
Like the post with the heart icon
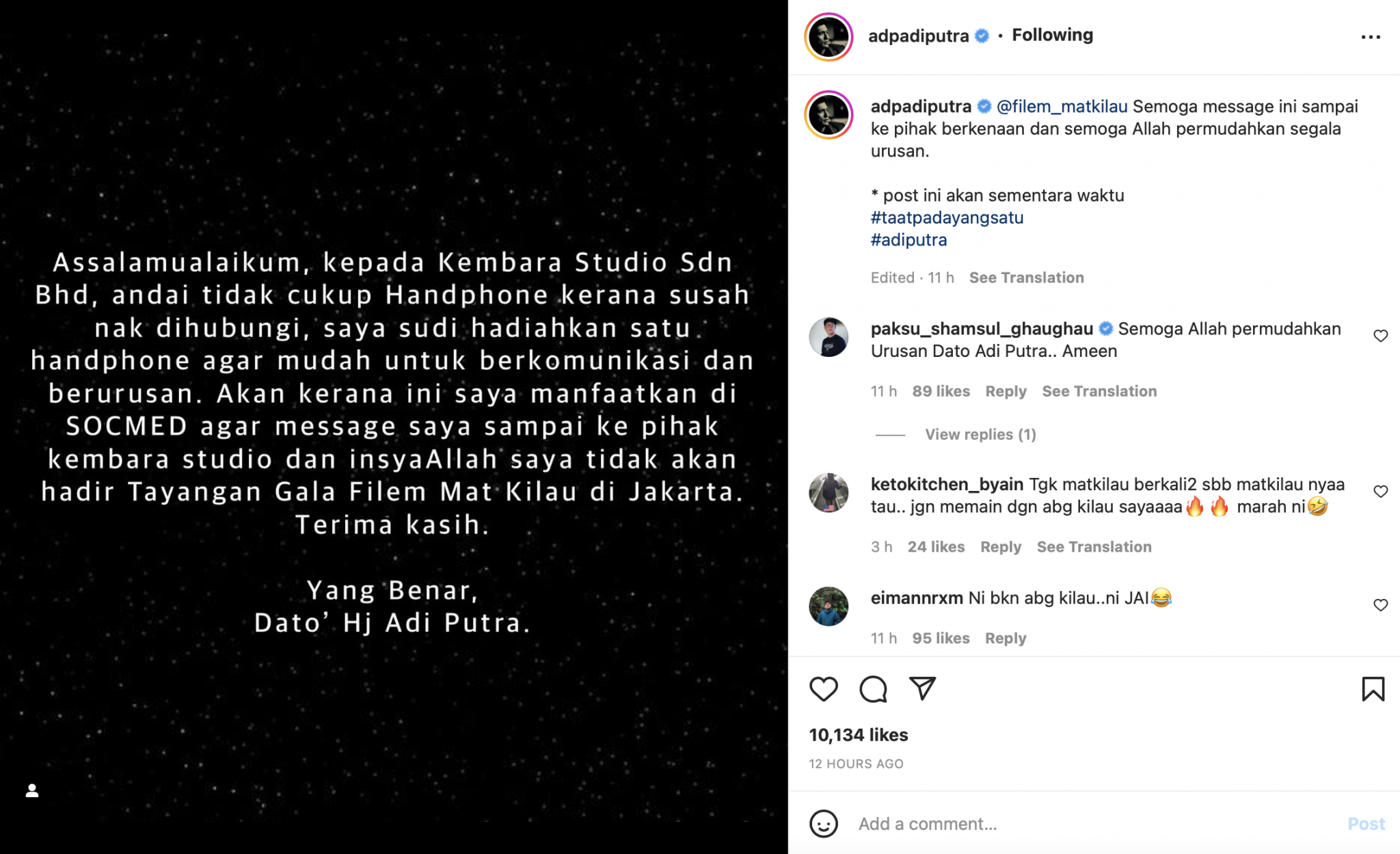tap(823, 689)
